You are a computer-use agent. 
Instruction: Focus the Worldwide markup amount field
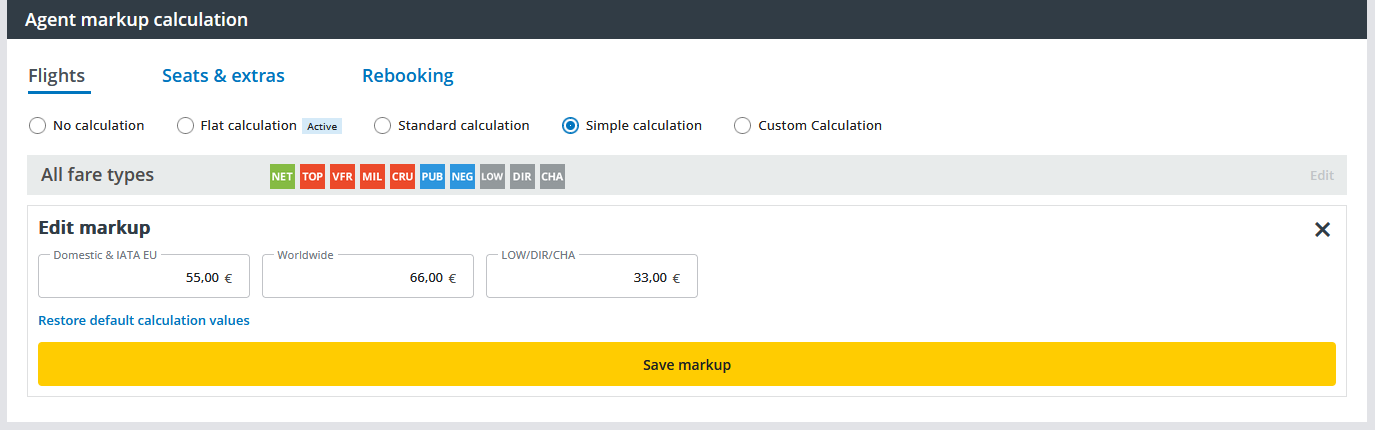367,278
